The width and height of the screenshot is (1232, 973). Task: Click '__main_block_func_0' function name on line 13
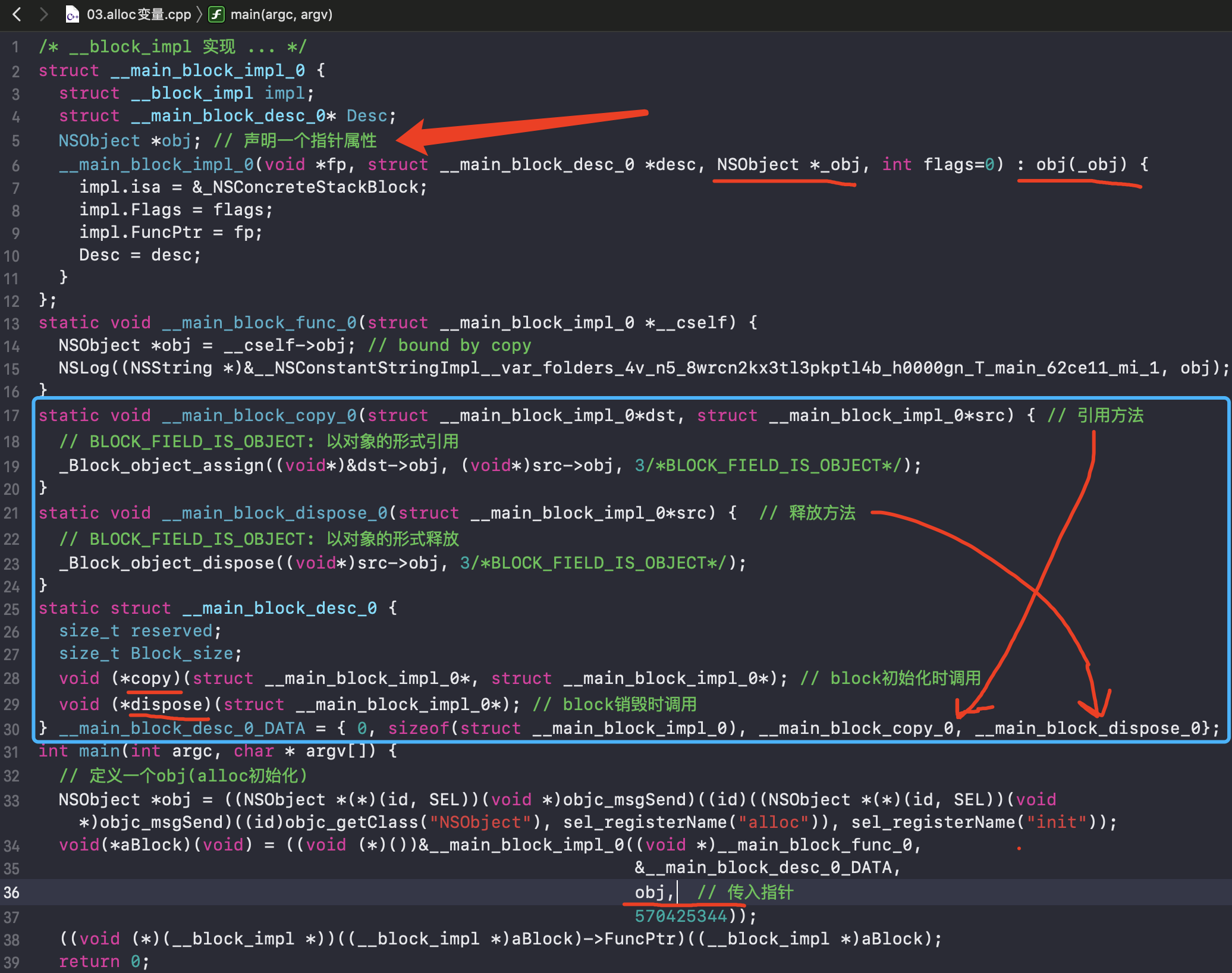[x=259, y=323]
